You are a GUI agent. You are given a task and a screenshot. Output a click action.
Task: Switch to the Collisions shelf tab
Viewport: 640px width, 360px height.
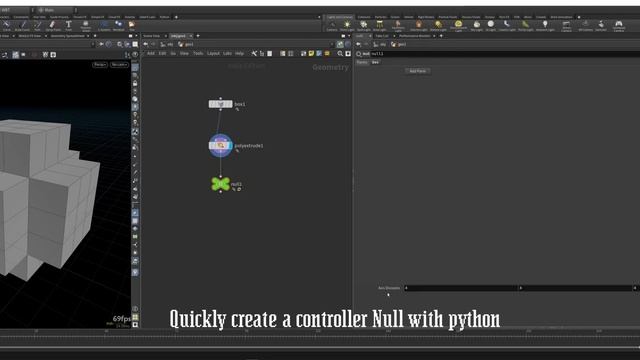[364, 17]
